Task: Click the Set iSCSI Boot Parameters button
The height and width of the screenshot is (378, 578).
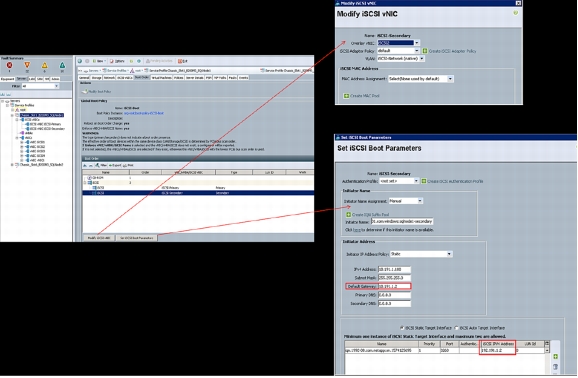Action: click(137, 238)
